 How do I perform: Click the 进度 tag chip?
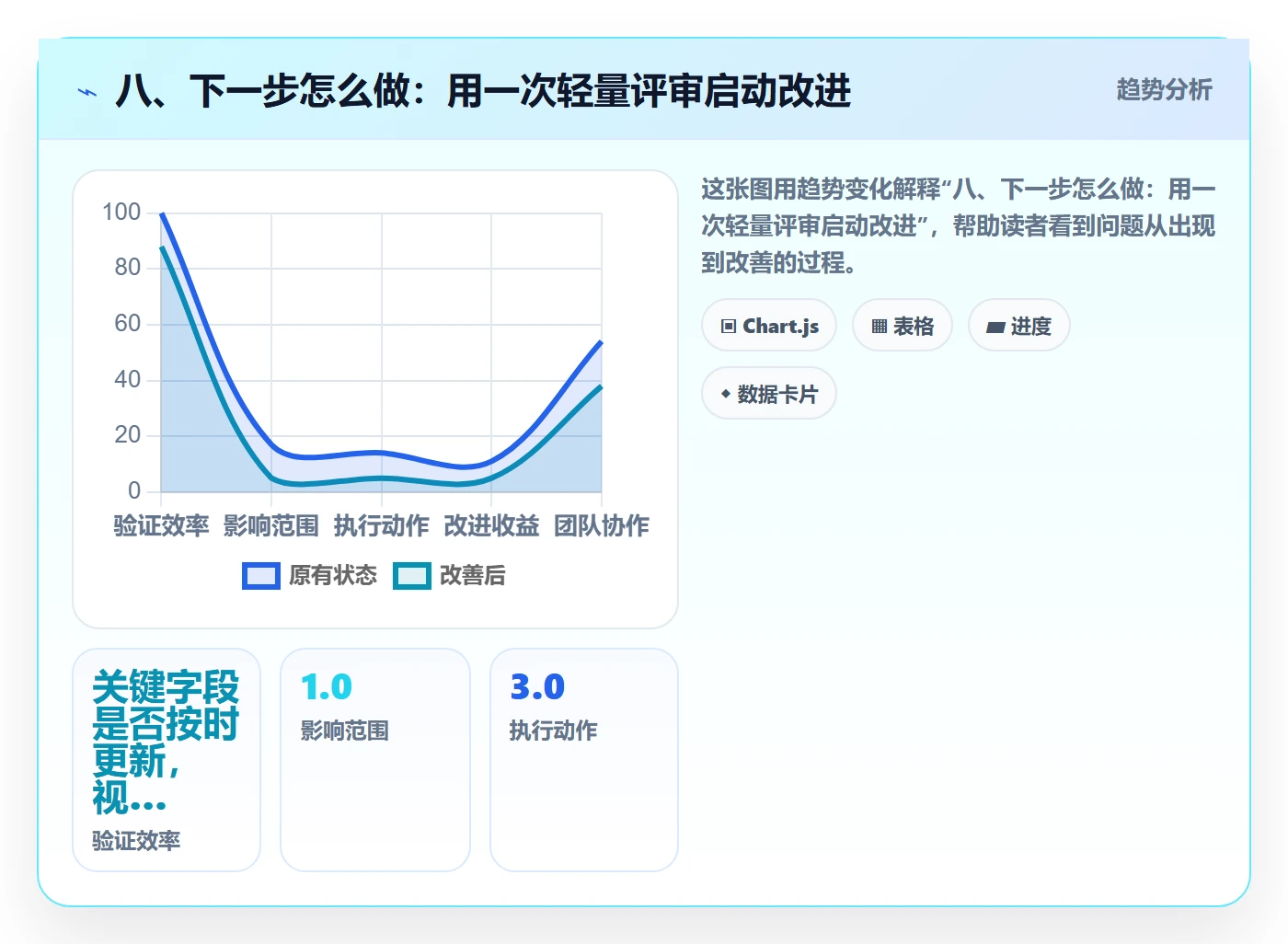(1019, 326)
